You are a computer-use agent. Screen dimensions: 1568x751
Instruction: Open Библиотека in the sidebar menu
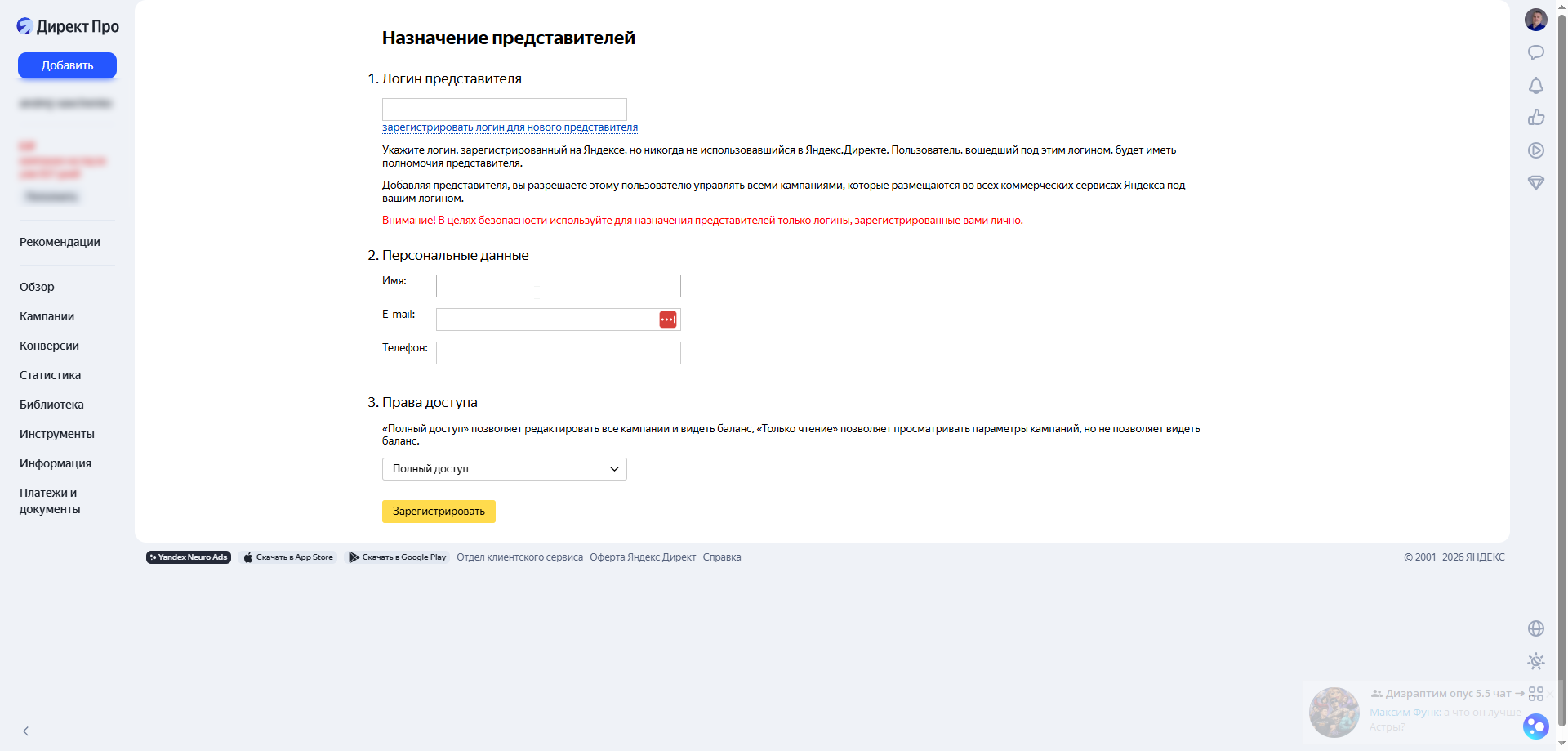point(51,405)
